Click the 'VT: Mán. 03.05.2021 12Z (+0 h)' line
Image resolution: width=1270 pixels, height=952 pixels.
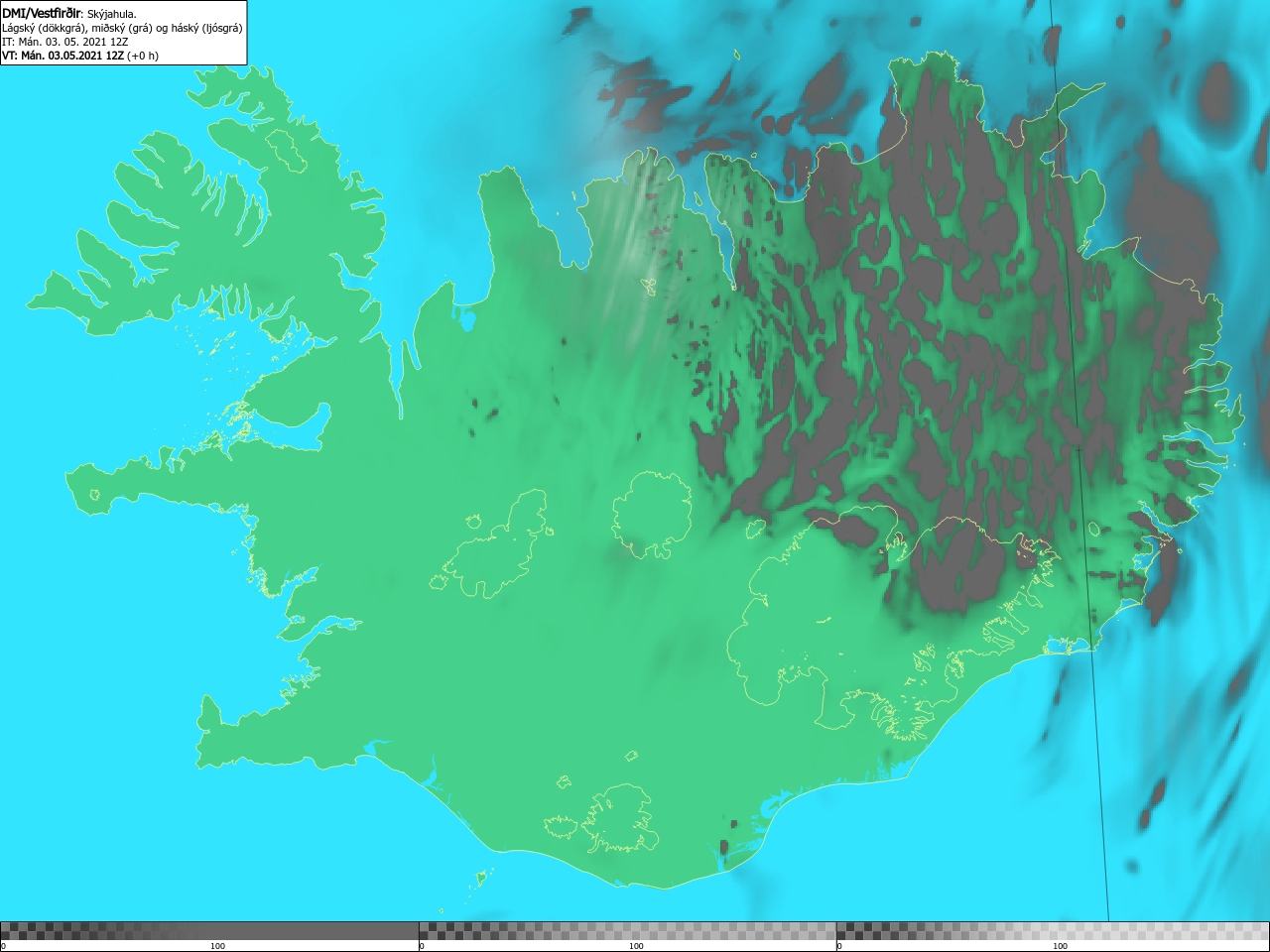click(80, 56)
